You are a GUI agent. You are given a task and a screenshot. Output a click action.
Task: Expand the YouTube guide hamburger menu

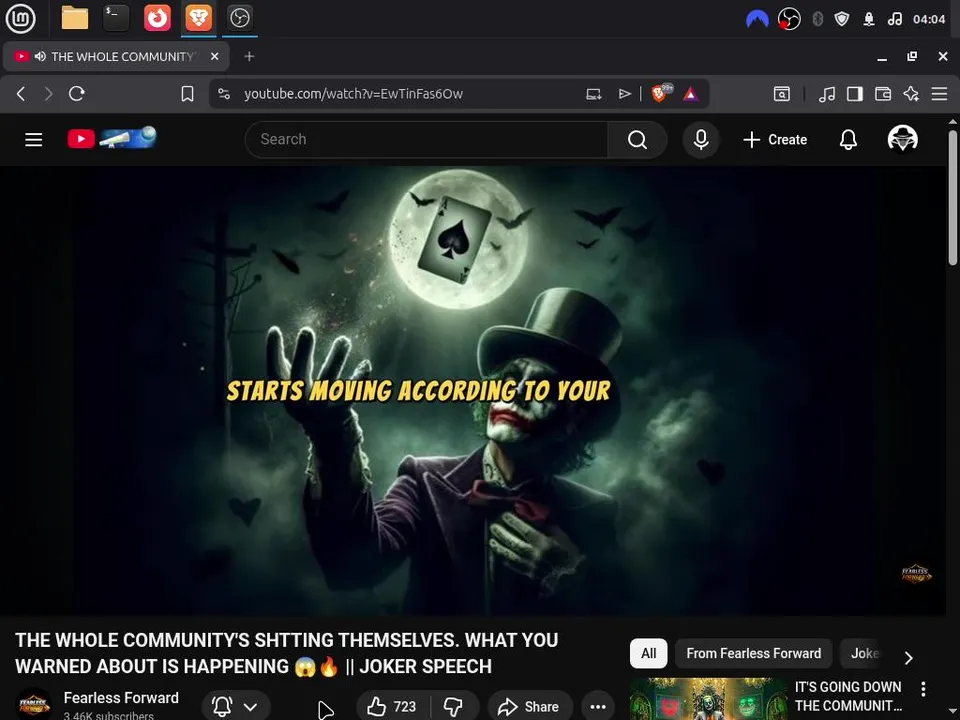[34, 140]
